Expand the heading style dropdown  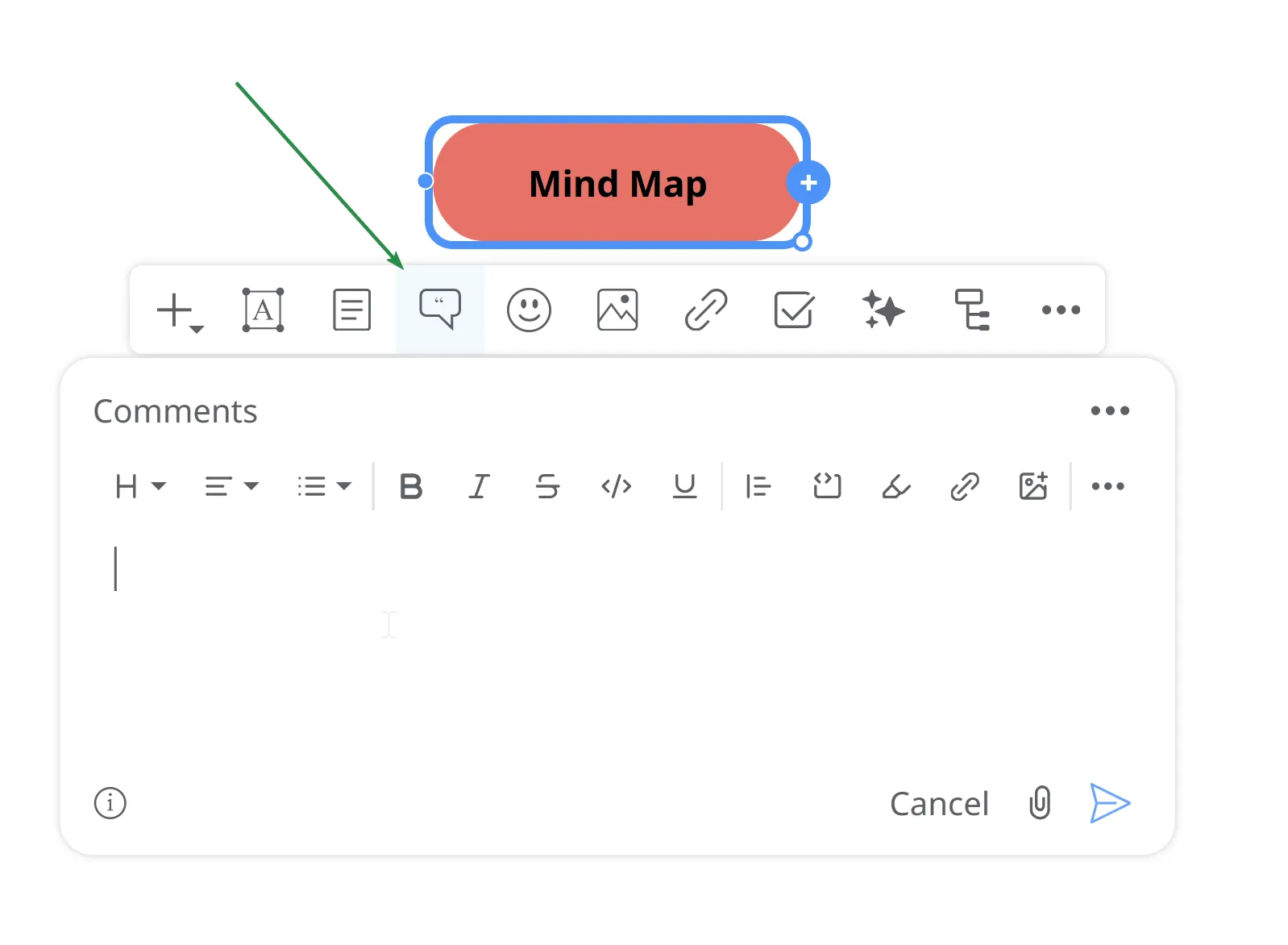pos(140,486)
